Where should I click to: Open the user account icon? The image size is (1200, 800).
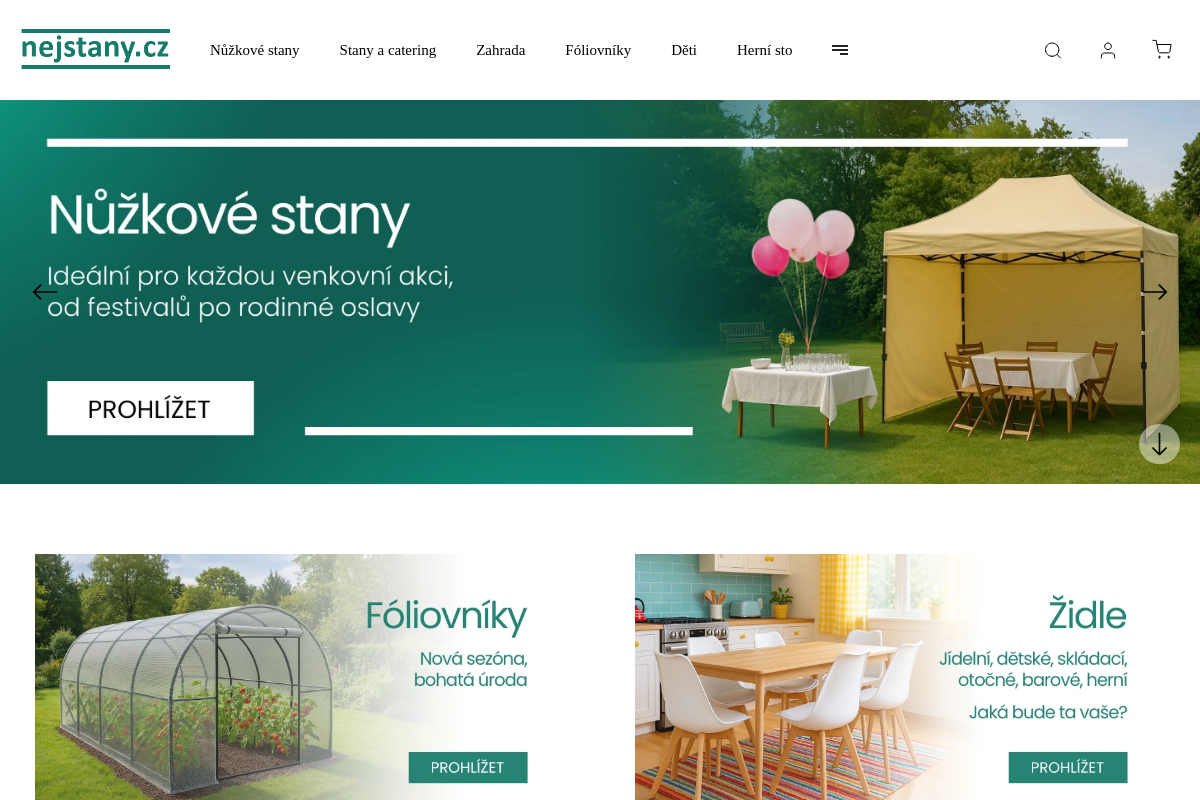tap(1107, 50)
